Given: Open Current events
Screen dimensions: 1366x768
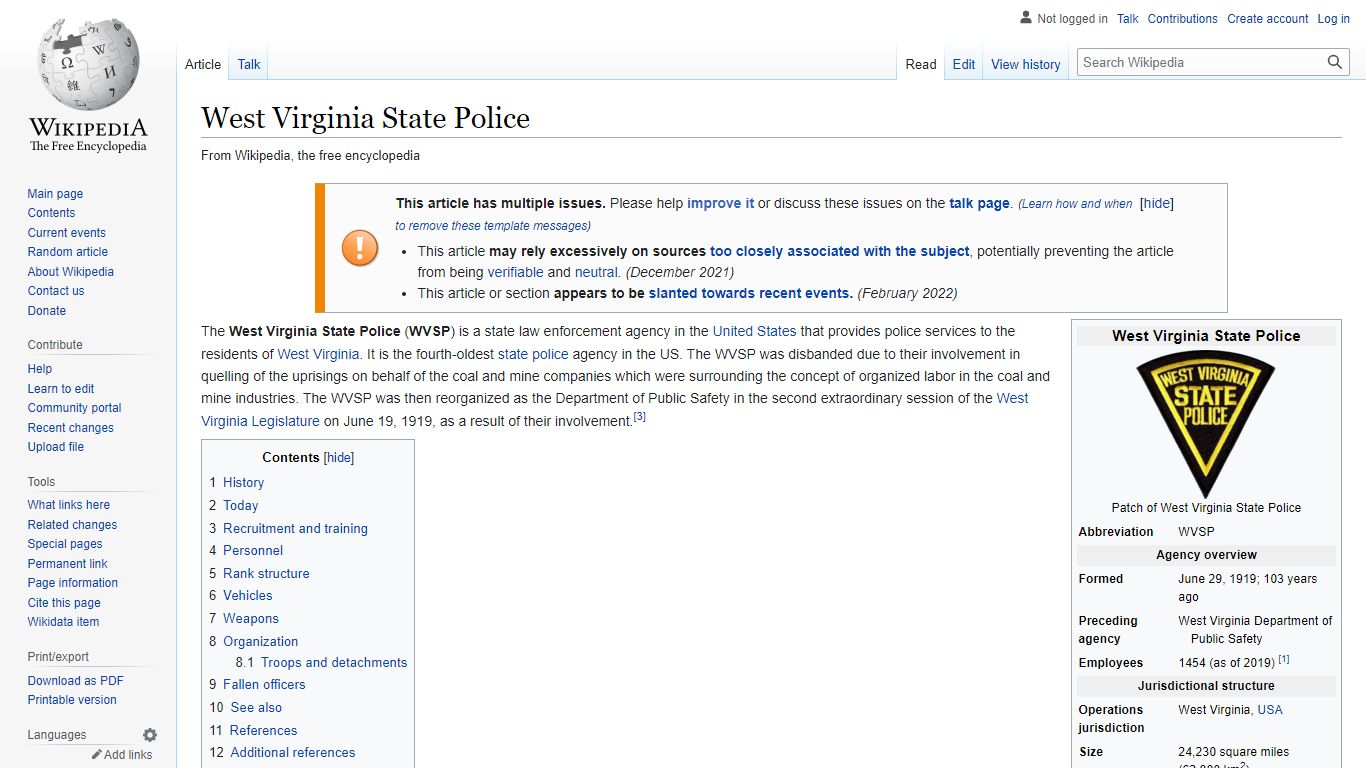Looking at the screenshot, I should 66,233.
